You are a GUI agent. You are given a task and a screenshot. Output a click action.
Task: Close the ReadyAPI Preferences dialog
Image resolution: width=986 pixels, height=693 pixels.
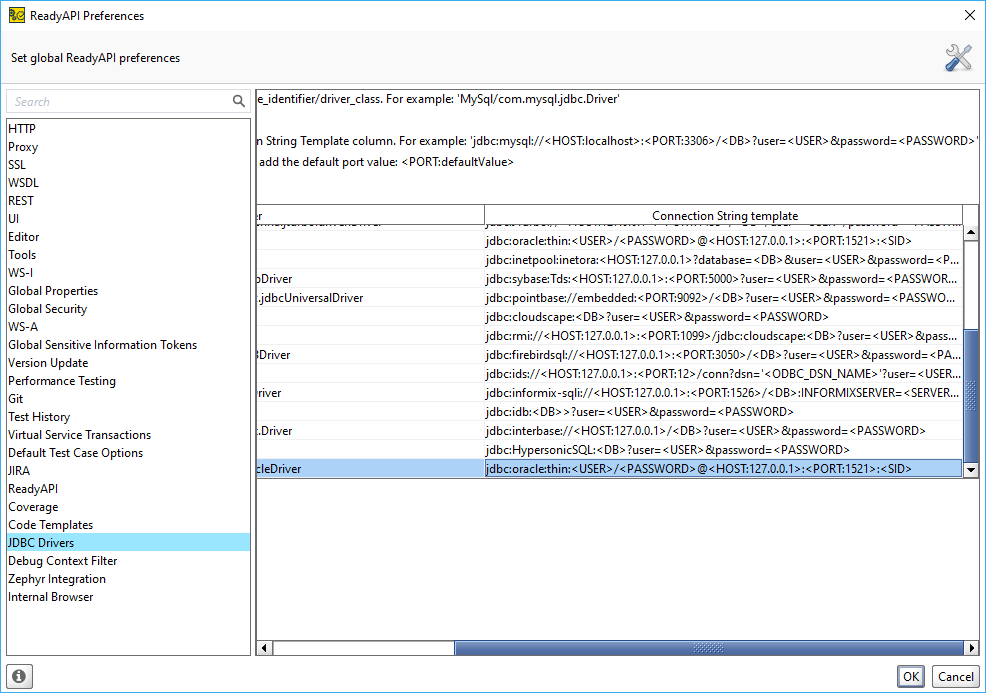(970, 15)
